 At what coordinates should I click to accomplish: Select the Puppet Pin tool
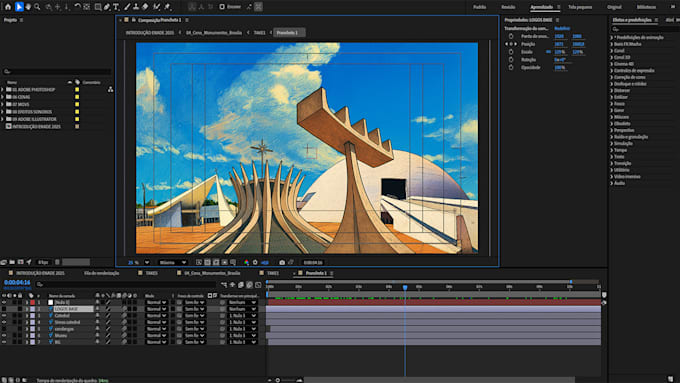pos(167,7)
